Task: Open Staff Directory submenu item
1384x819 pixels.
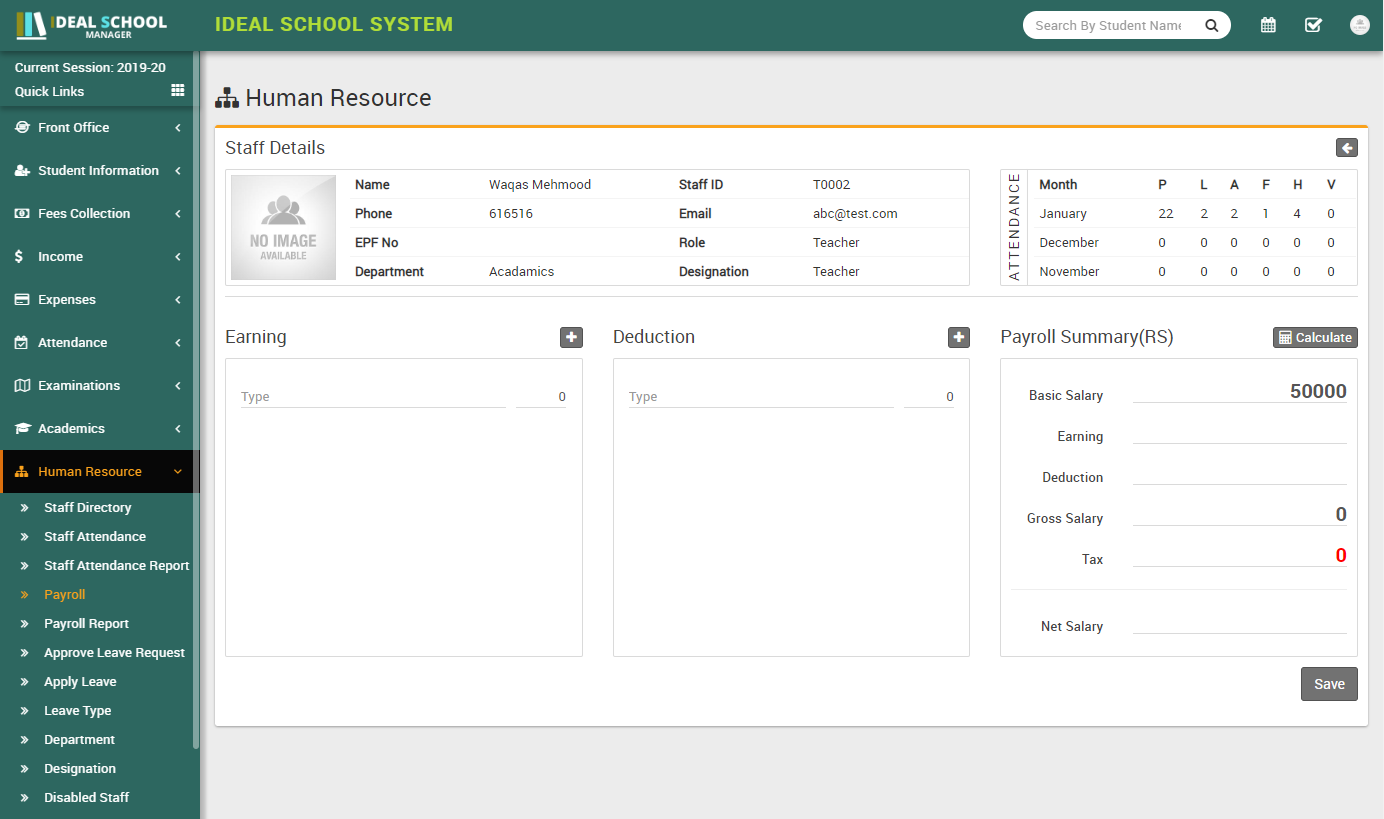Action: (87, 508)
